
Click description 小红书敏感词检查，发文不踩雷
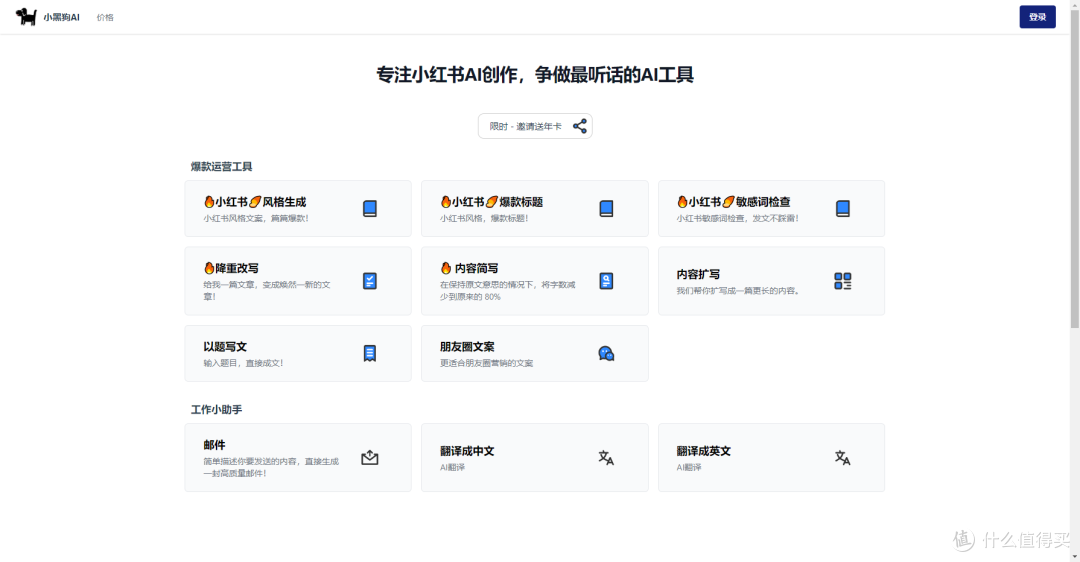[738, 218]
